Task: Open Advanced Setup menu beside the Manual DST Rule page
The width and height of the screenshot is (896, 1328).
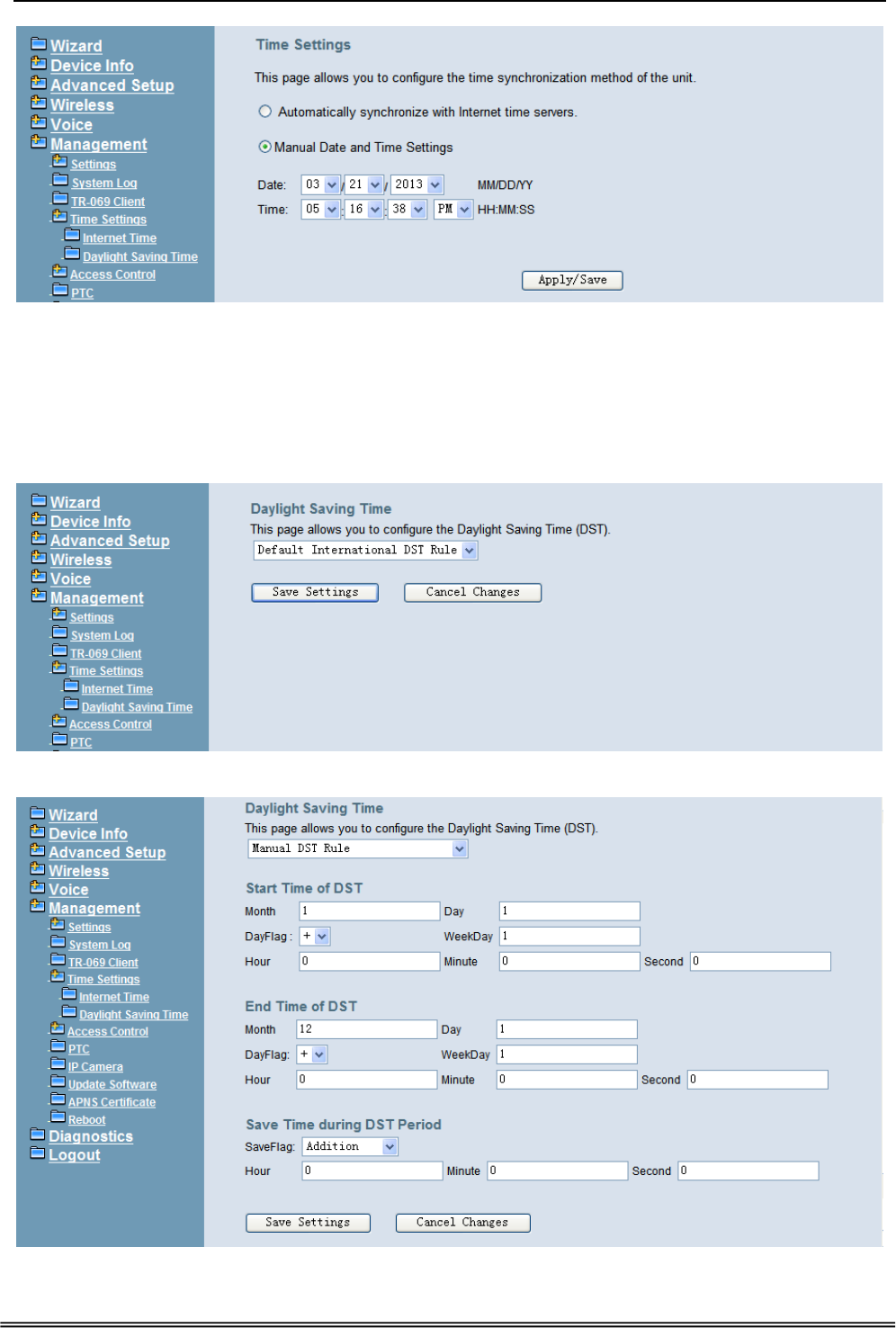Action: [107, 852]
